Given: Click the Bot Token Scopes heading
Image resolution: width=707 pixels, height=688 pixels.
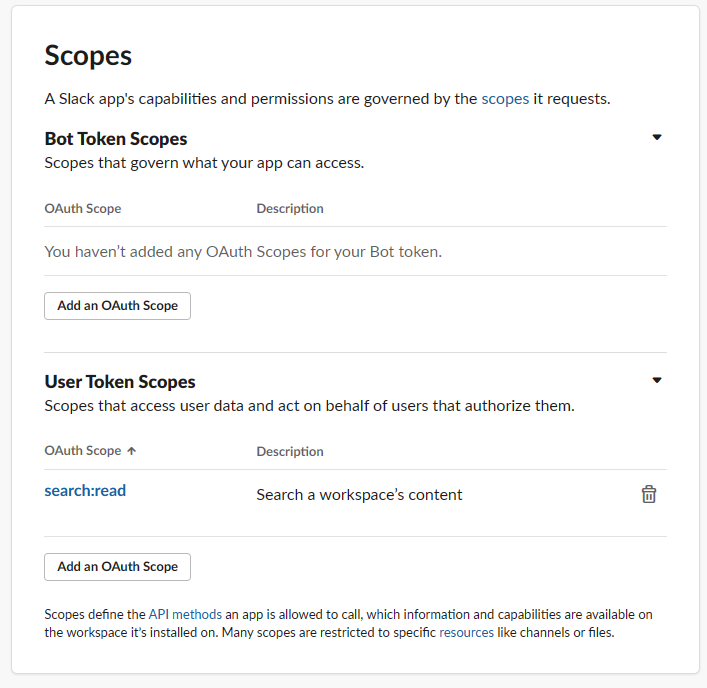Looking at the screenshot, I should tap(116, 139).
